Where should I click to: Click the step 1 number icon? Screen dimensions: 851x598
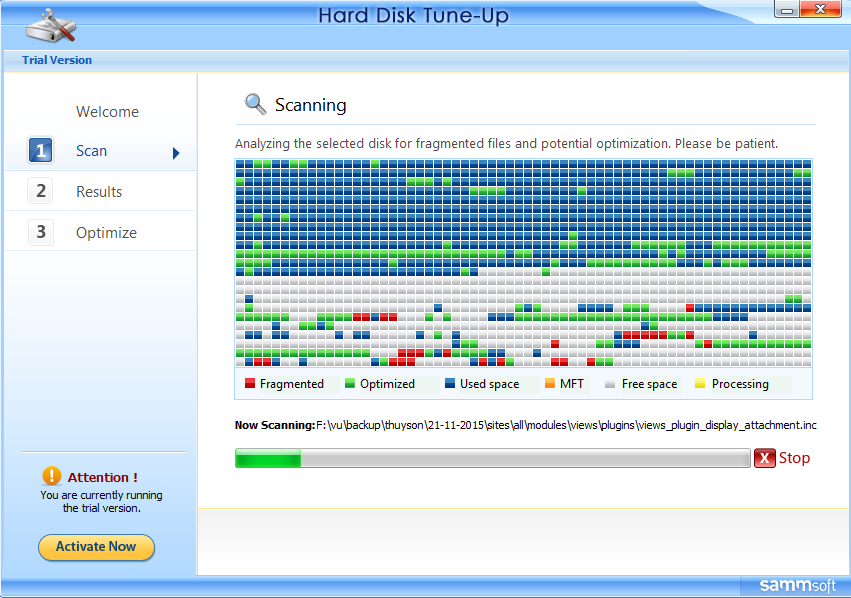tap(41, 151)
